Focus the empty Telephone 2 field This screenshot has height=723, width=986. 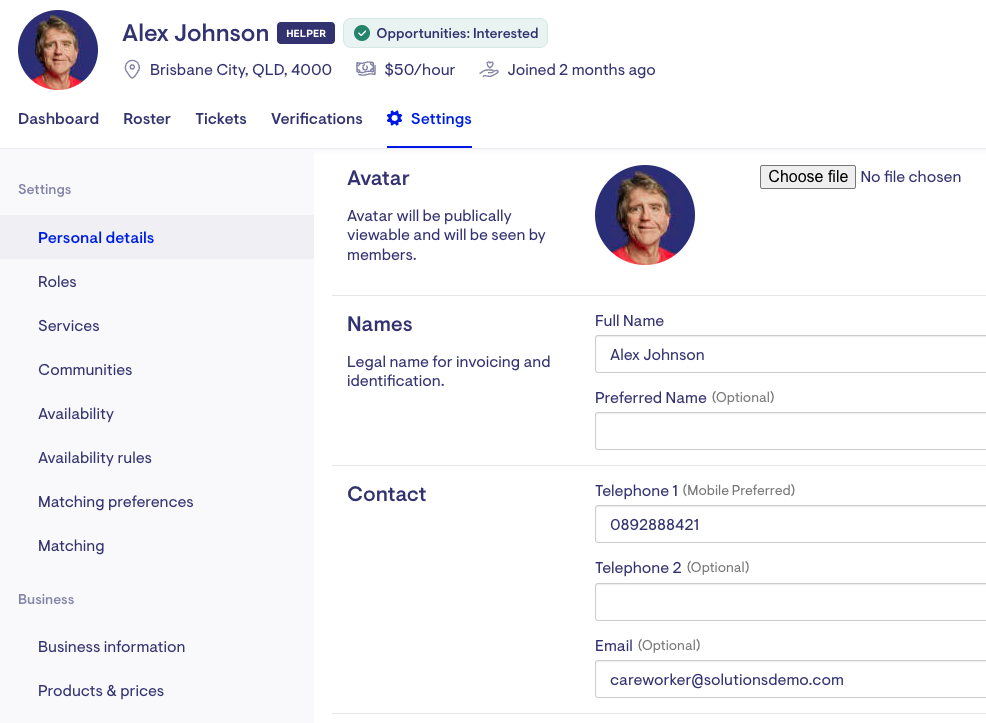tap(790, 602)
